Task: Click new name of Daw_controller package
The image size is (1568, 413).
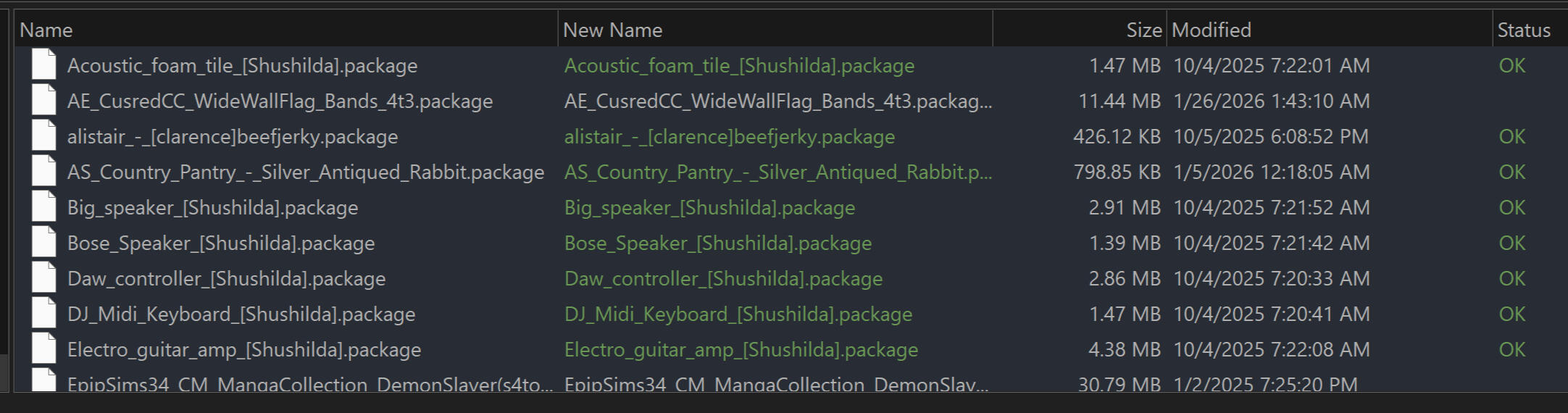Action: pyautogui.click(x=723, y=278)
